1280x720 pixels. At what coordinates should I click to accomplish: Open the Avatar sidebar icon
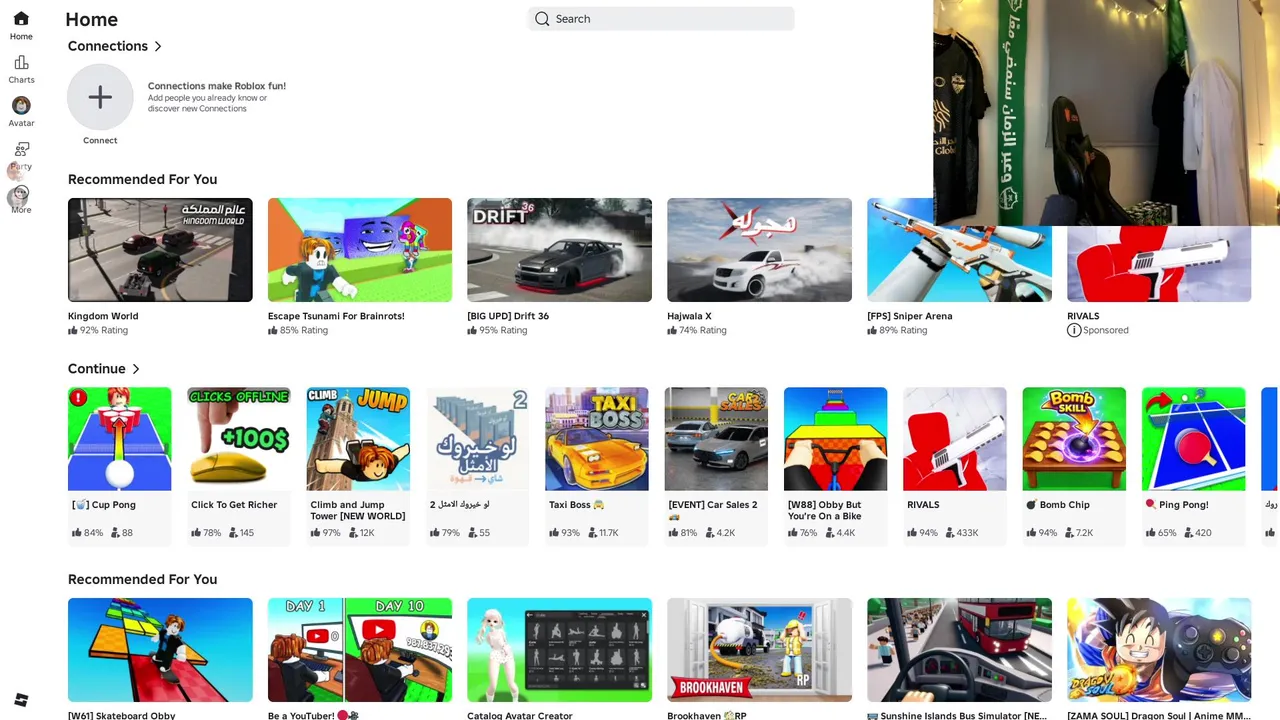(x=21, y=105)
